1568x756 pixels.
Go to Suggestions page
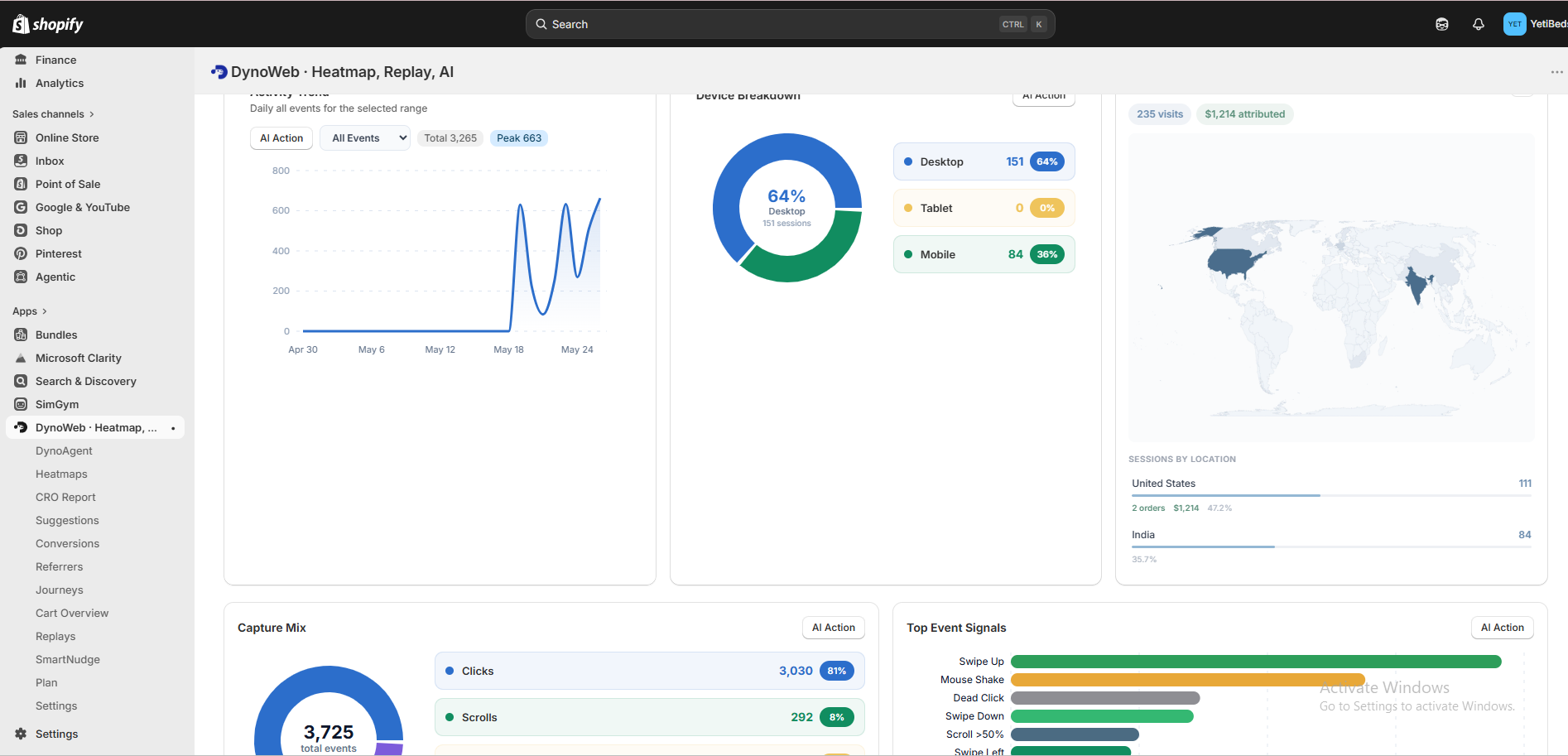click(67, 520)
